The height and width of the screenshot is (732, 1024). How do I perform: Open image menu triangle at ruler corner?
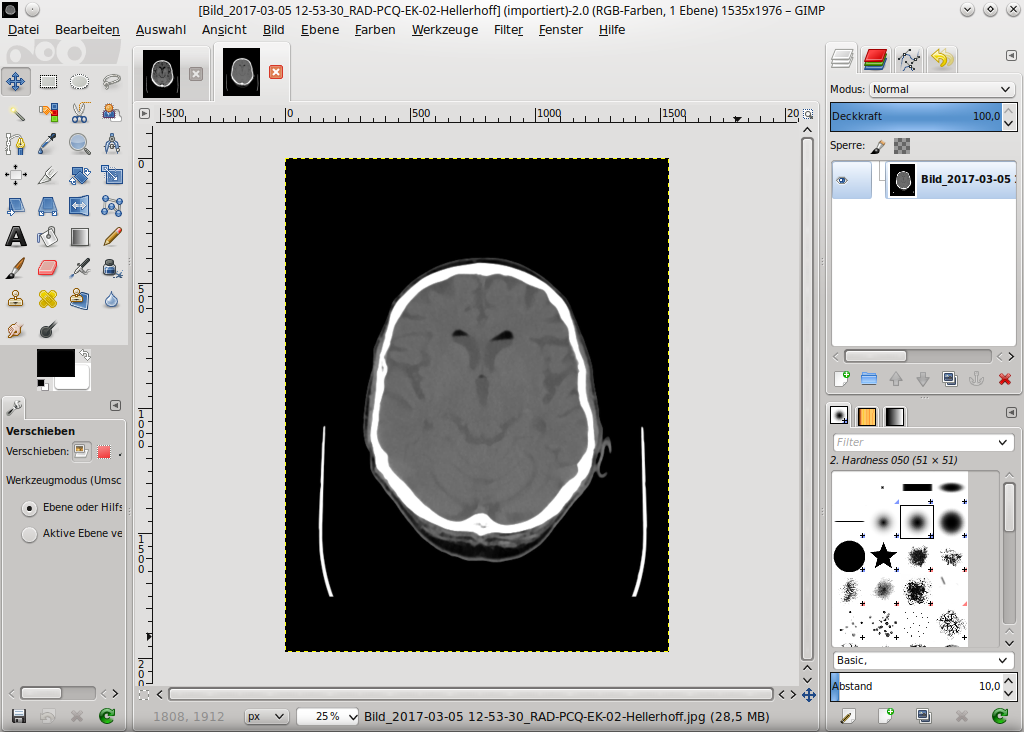pyautogui.click(x=144, y=114)
